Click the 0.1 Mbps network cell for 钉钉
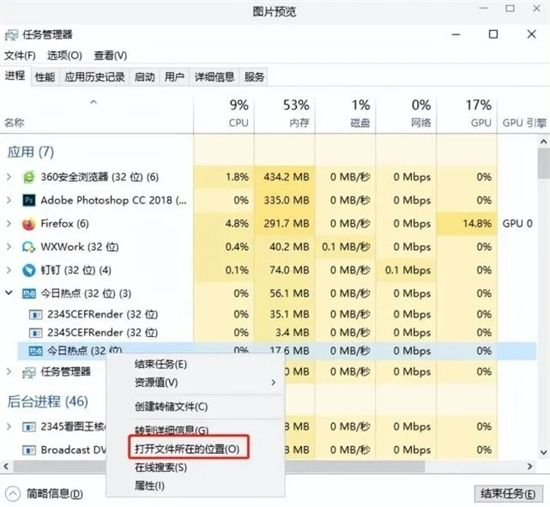The height and width of the screenshot is (507, 550). [406, 270]
